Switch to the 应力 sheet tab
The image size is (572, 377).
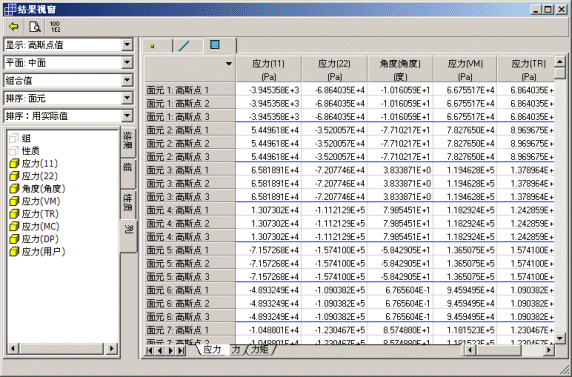(x=213, y=349)
